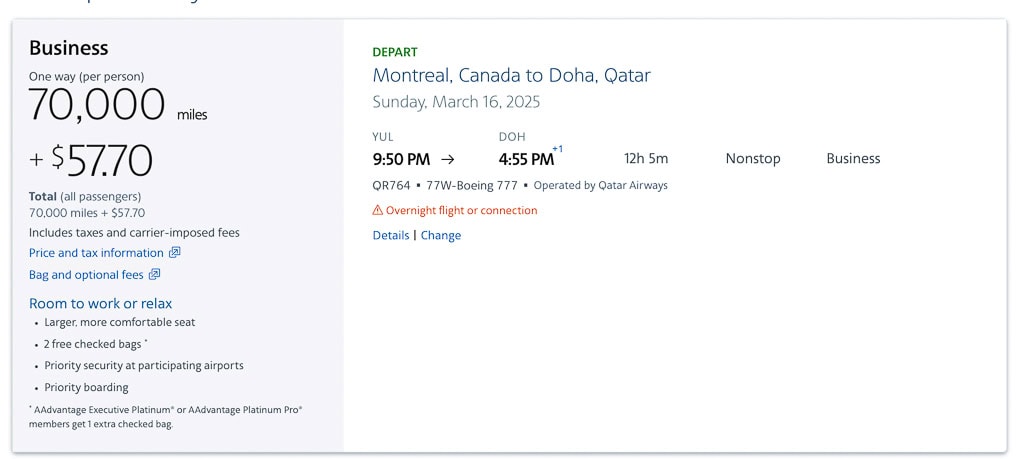
Task: Click the arrow between departure and arrival times
Action: 447,159
